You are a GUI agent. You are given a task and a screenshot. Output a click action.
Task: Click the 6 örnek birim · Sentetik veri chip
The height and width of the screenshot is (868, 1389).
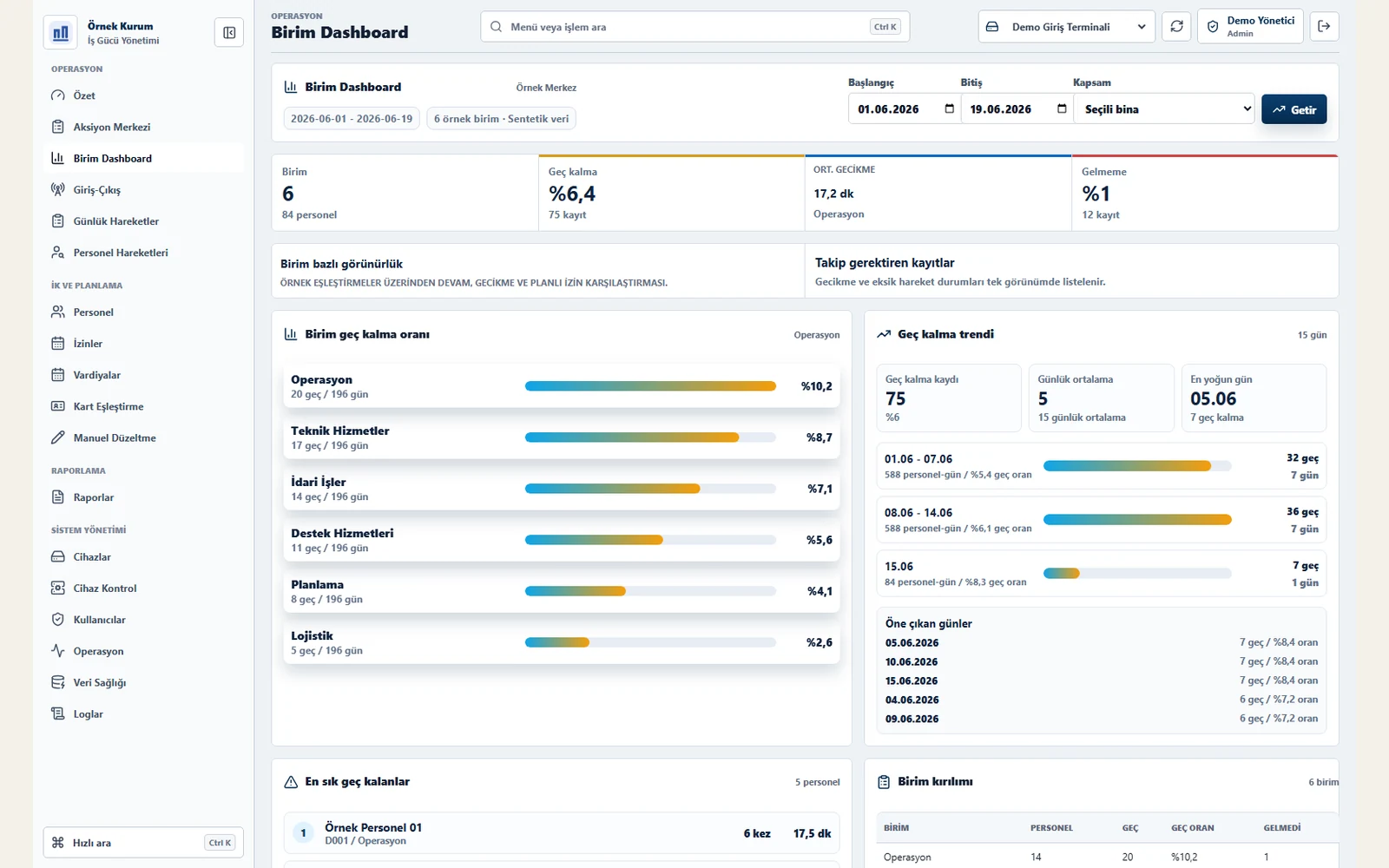point(502,119)
